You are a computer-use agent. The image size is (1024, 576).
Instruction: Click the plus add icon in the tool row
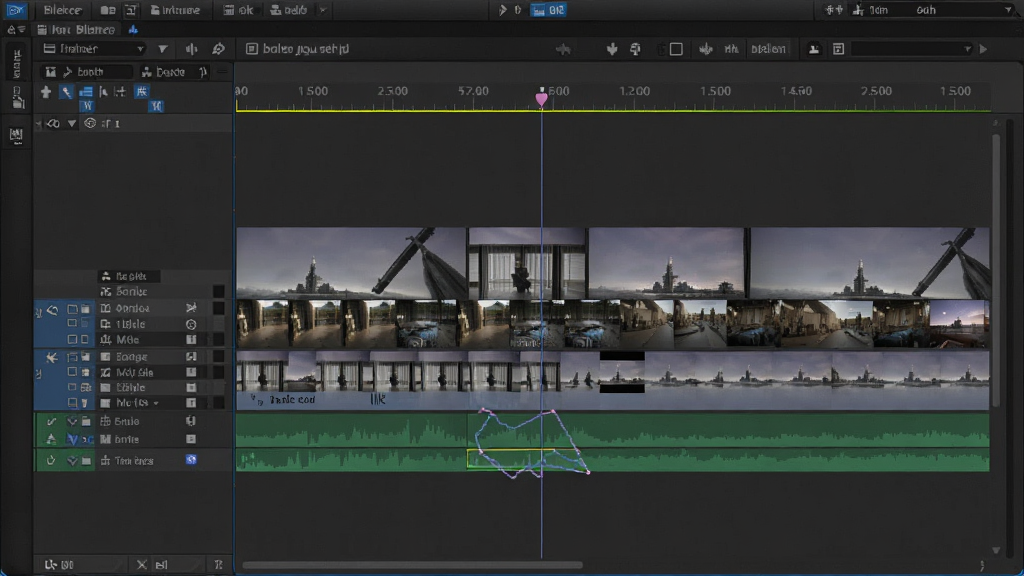click(46, 91)
